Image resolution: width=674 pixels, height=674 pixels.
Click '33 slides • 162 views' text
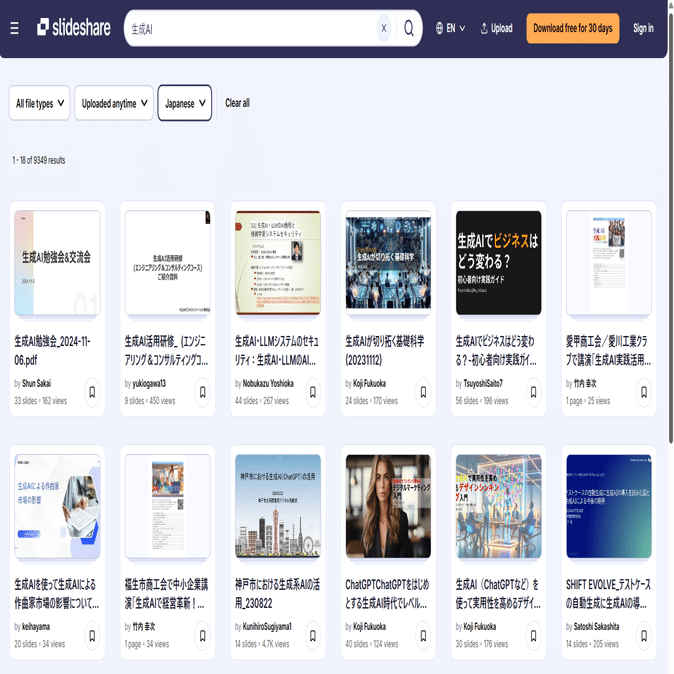point(41,401)
